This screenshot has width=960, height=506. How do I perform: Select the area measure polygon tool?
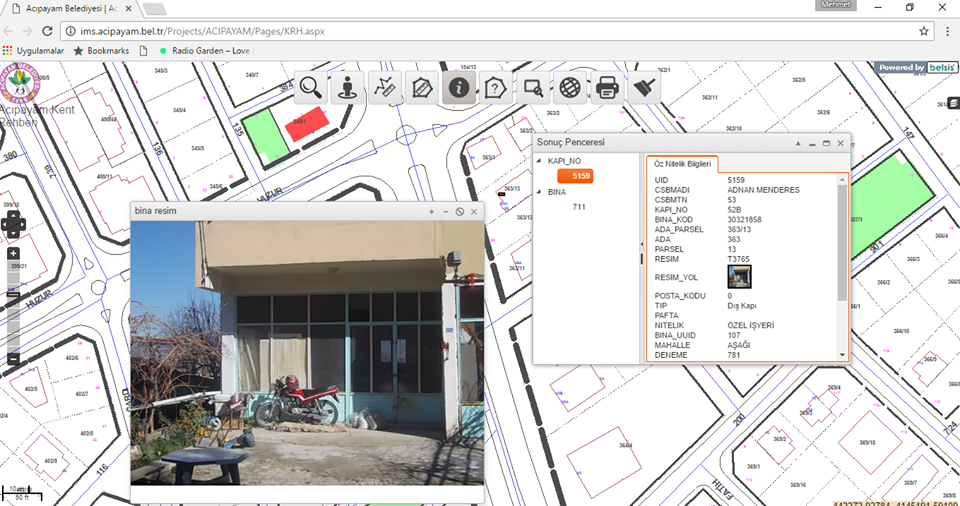pos(422,88)
